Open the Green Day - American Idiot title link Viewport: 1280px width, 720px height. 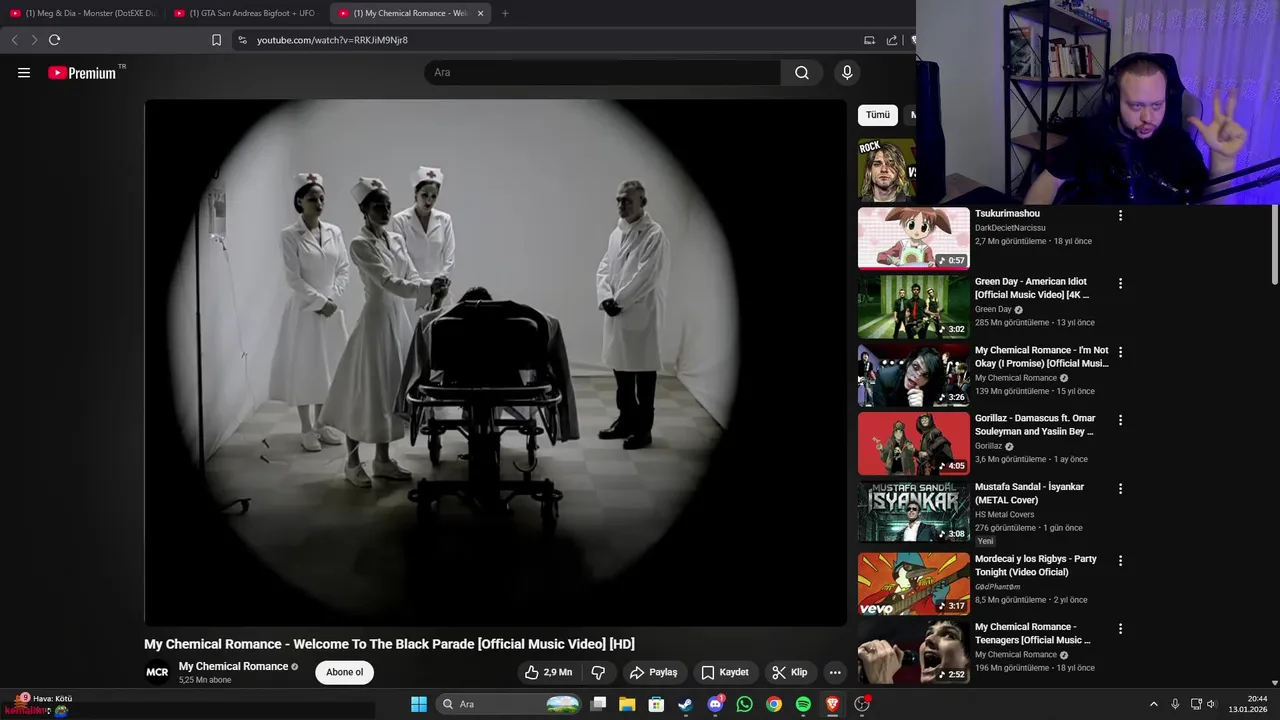(1031, 288)
